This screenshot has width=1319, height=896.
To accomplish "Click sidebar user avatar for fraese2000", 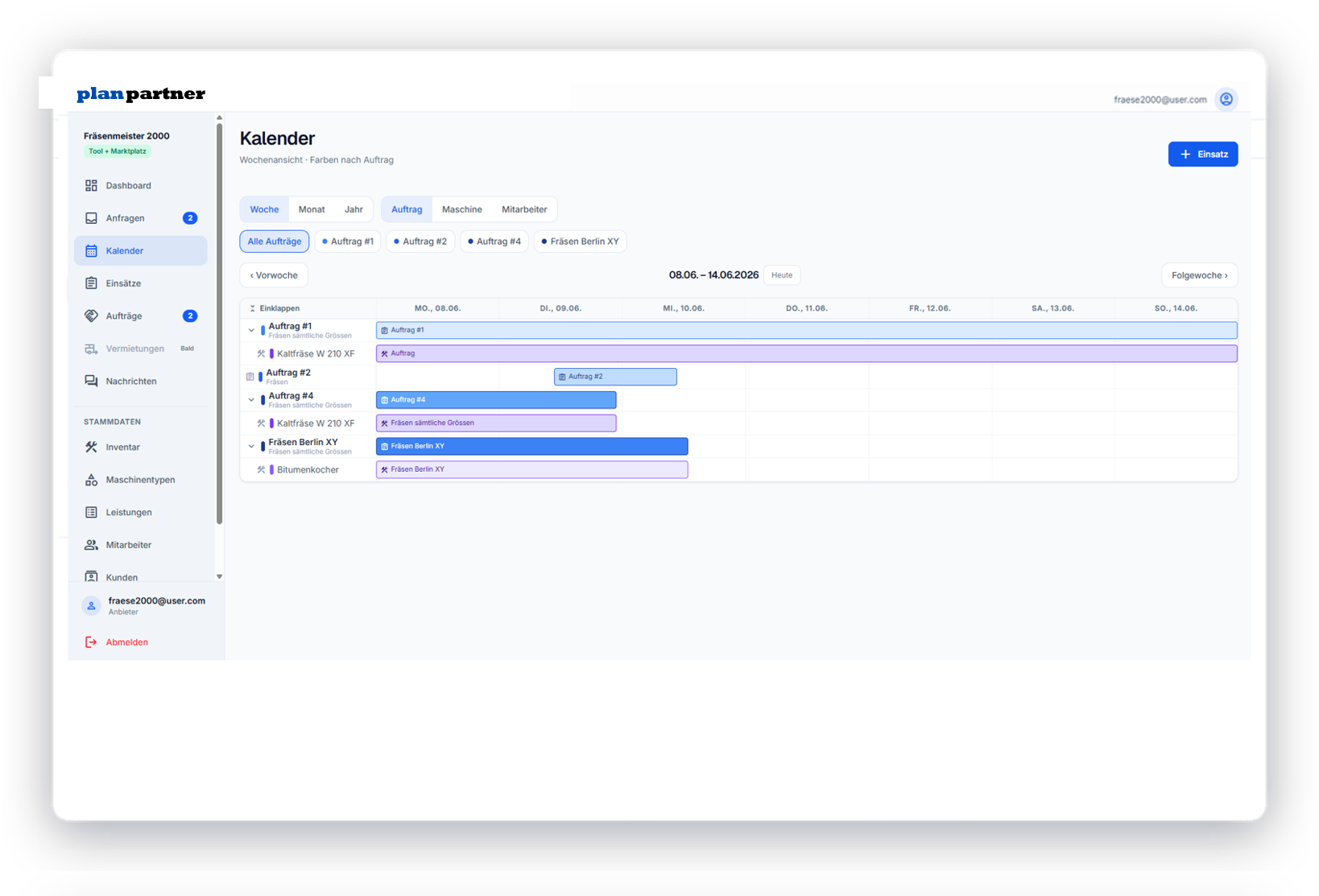I will pyautogui.click(x=91, y=606).
